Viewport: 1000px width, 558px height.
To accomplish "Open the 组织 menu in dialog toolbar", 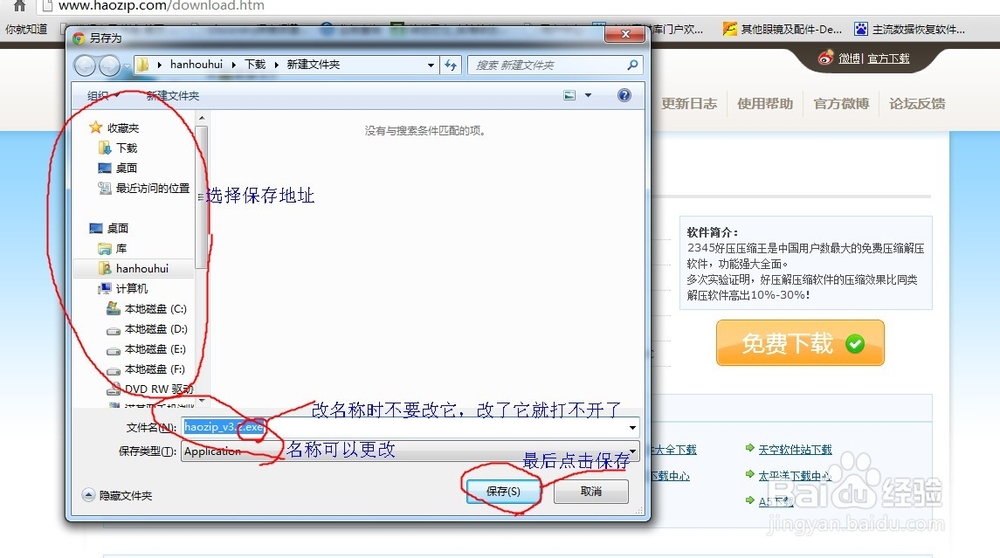I will coord(103,96).
